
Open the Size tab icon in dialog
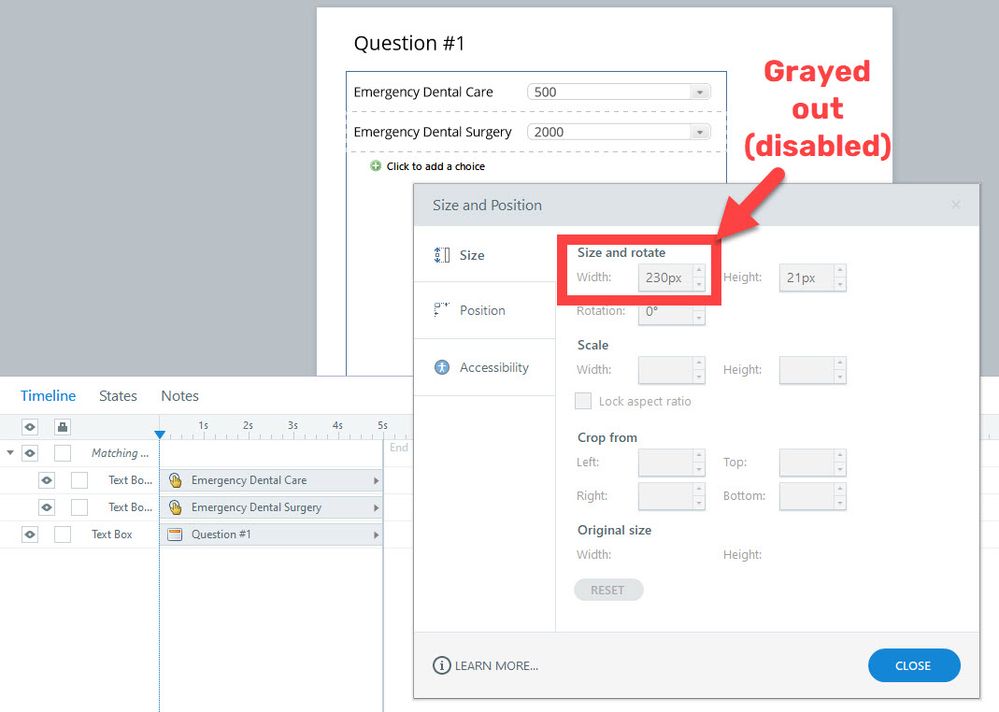click(x=442, y=255)
